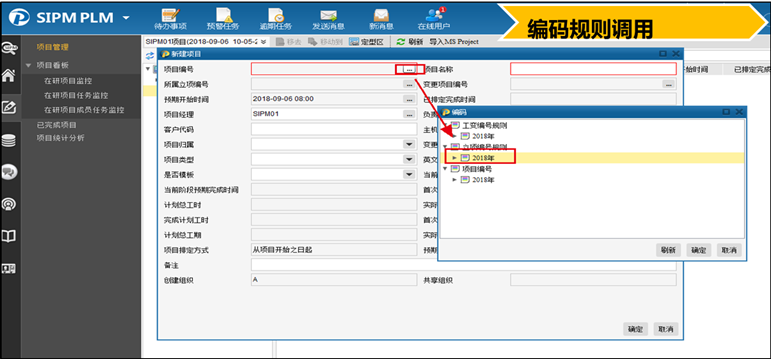
Task: Open the database stack icon in sidebar
Action: [9, 140]
